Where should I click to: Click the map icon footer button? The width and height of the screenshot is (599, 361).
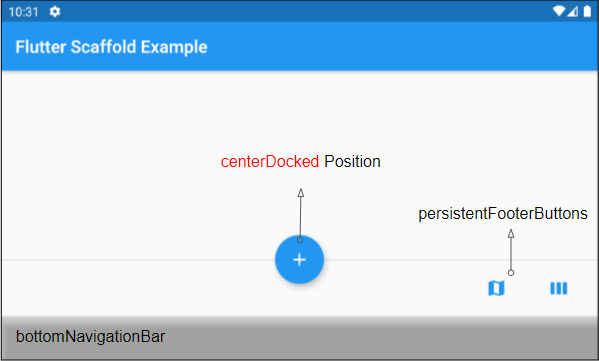496,288
